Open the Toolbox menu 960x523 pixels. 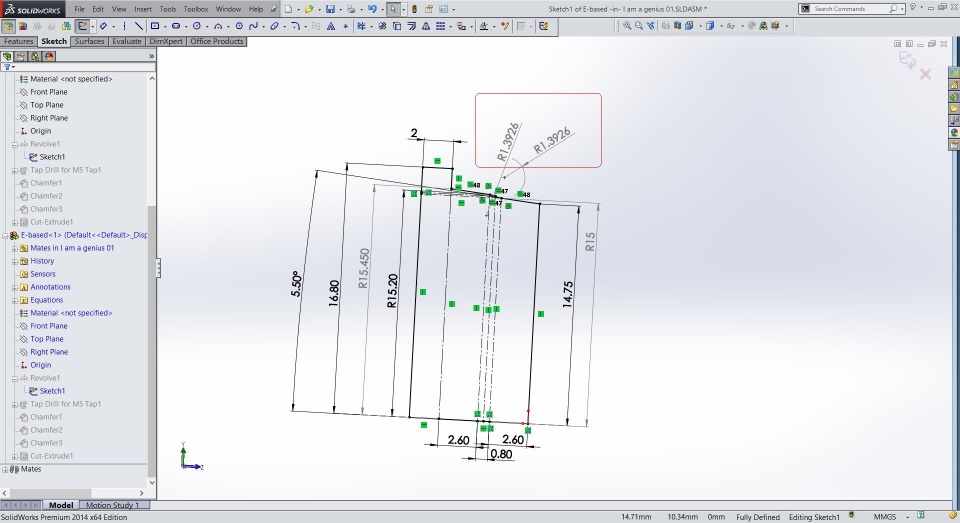click(x=196, y=9)
